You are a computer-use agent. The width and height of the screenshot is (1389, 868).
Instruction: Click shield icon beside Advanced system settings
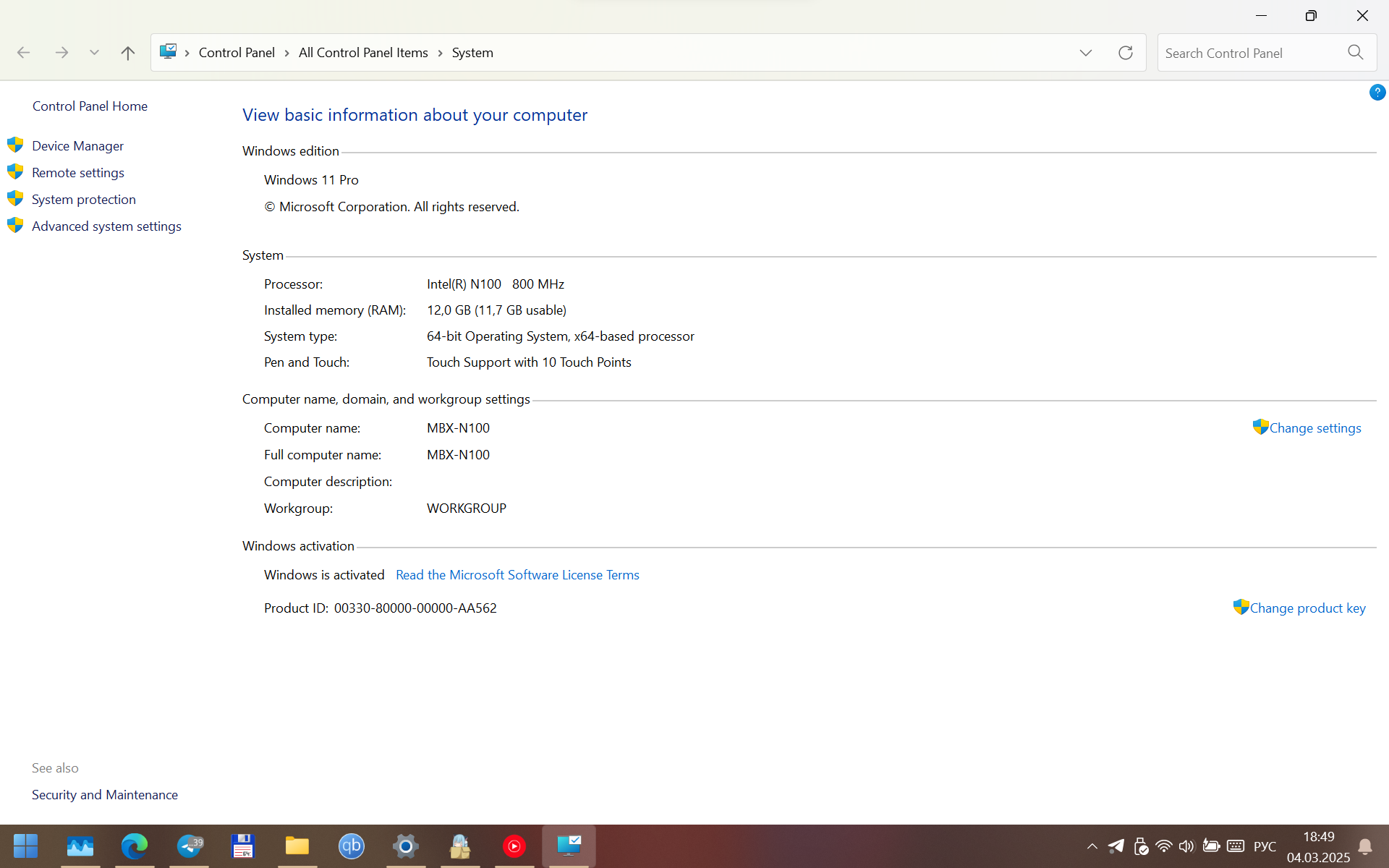[15, 225]
